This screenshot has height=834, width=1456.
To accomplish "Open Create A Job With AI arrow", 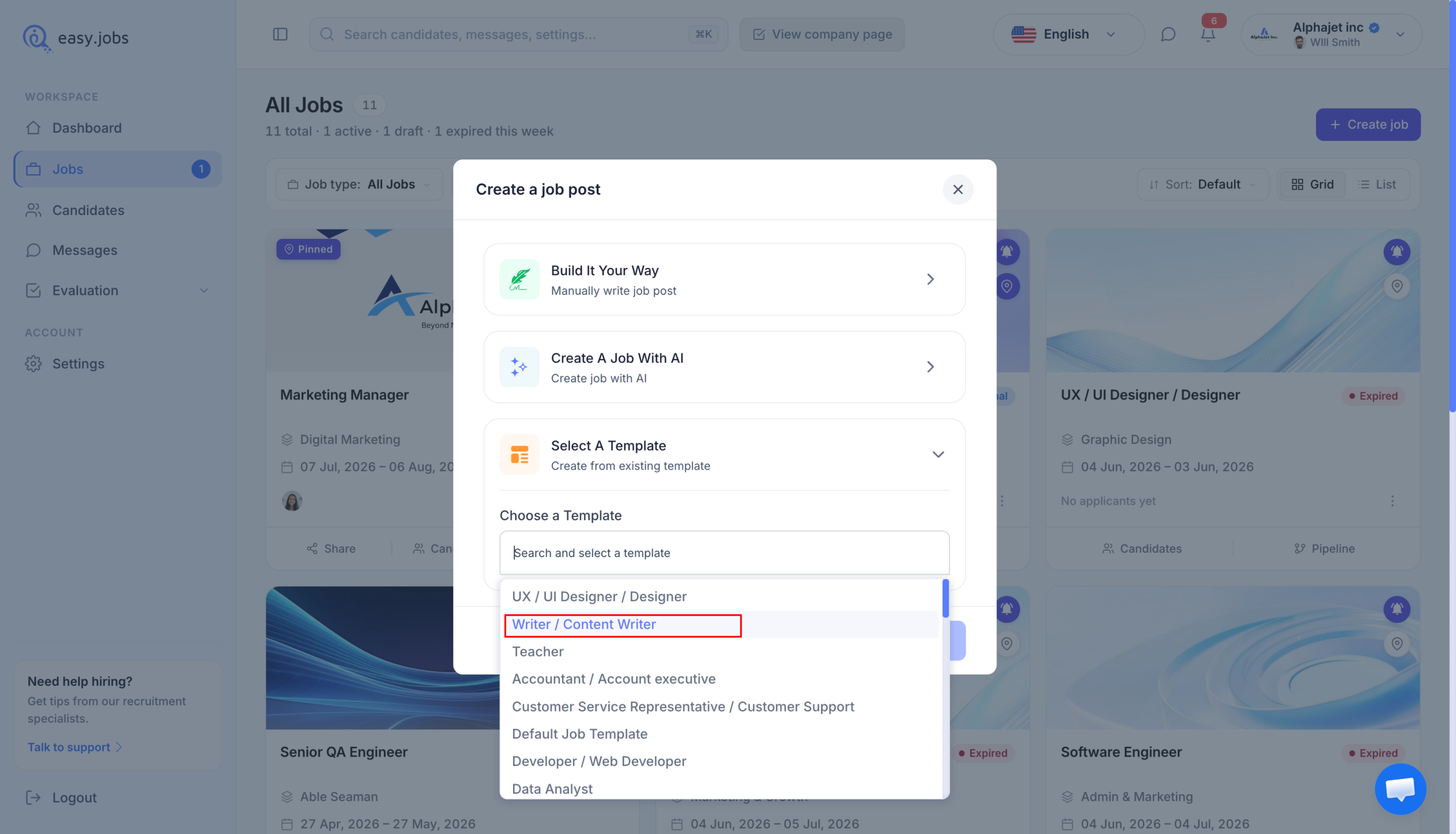I will 930,366.
